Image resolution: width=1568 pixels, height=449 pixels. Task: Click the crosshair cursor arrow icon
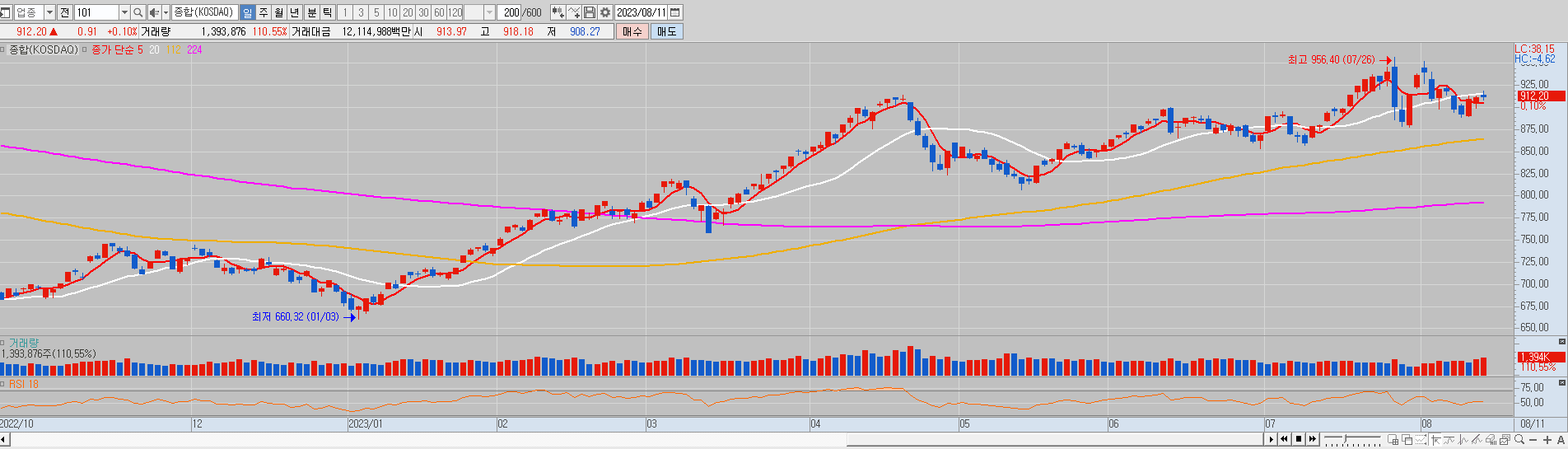(1435, 440)
